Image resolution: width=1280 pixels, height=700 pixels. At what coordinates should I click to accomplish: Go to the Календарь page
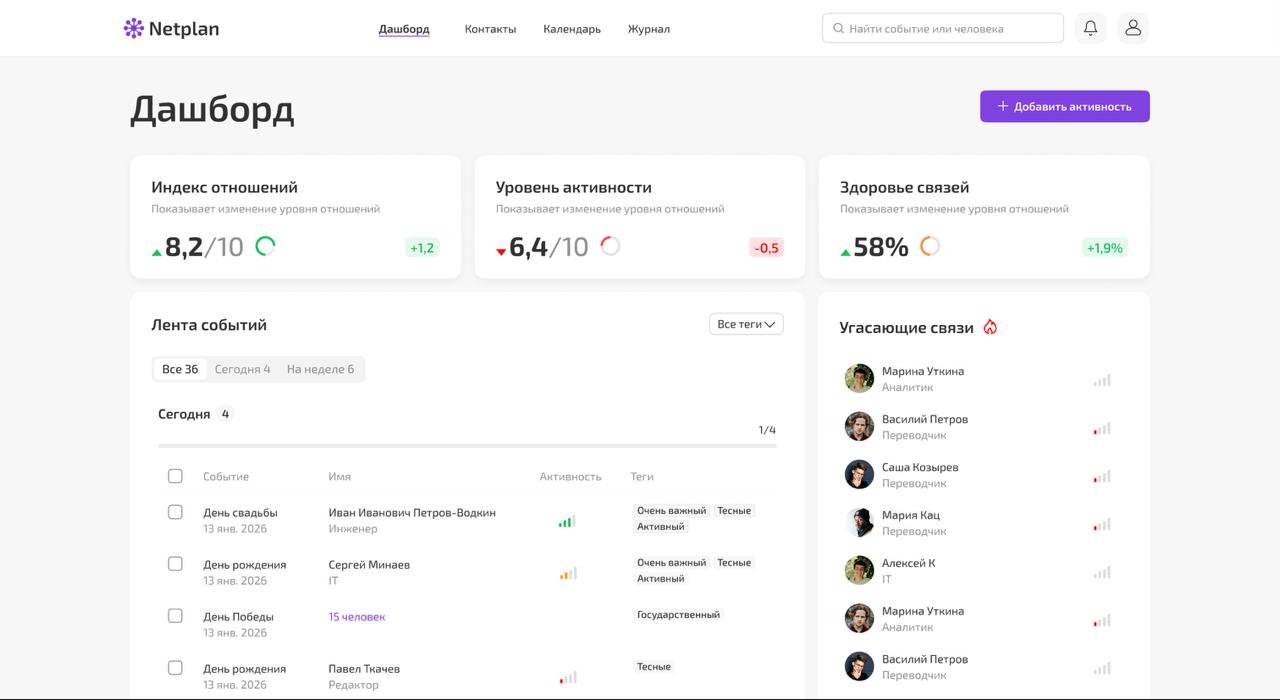point(572,29)
